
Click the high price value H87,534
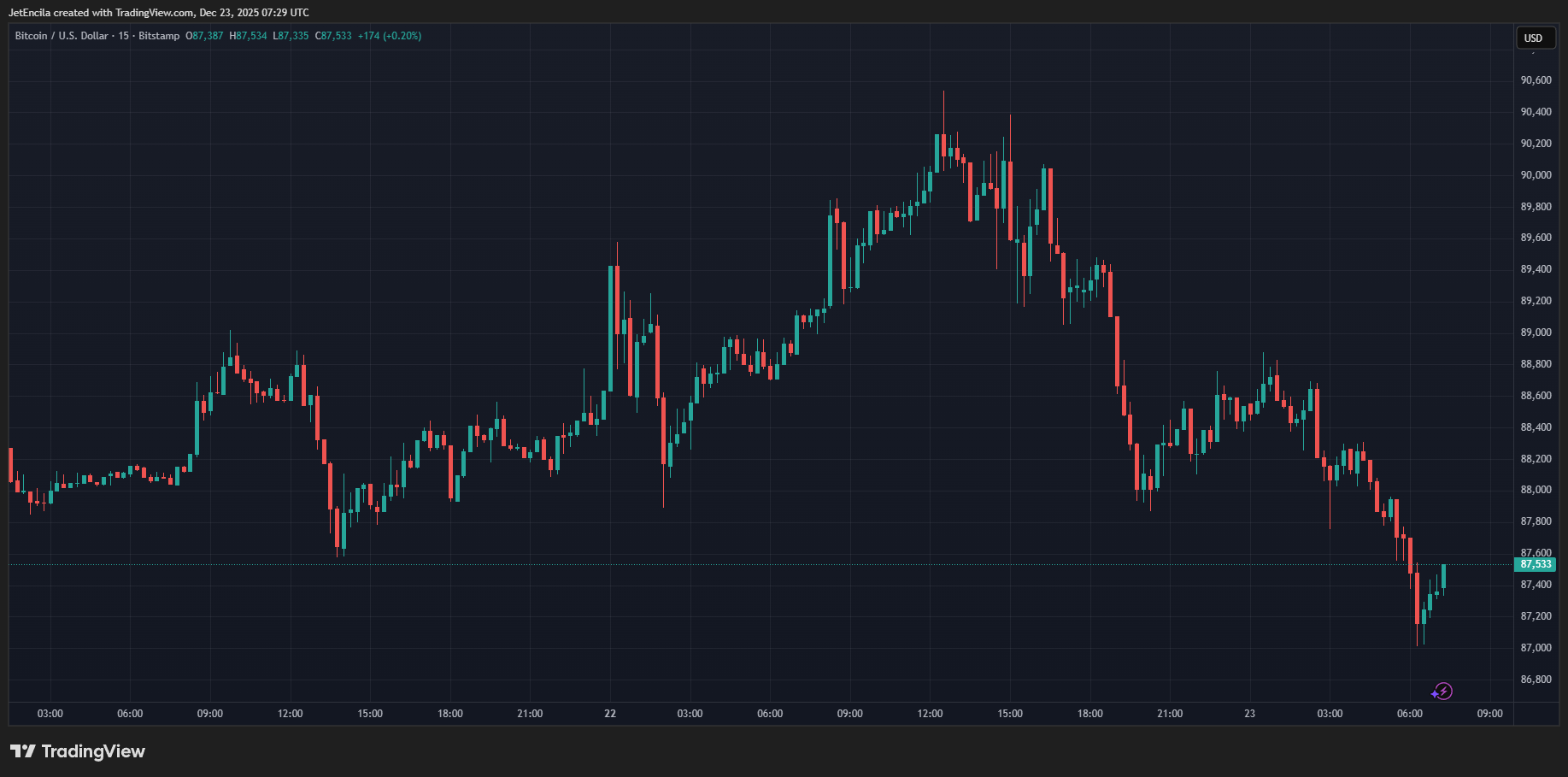click(x=248, y=36)
